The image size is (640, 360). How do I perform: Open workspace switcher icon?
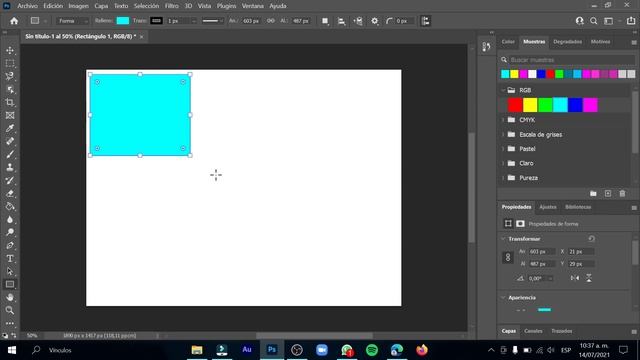(x=609, y=21)
